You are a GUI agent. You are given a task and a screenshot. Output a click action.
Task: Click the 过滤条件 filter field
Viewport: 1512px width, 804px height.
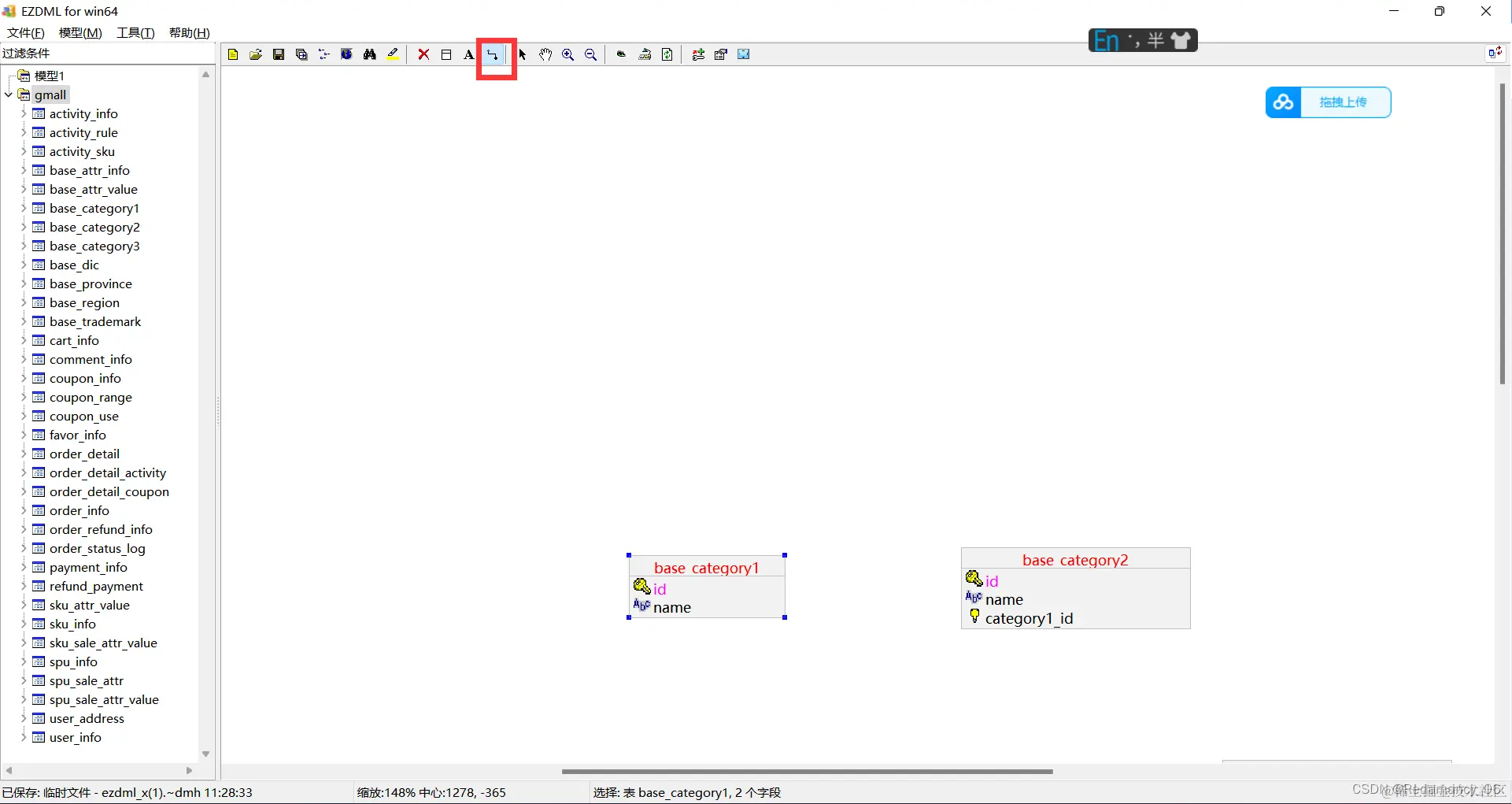pyautogui.click(x=108, y=53)
